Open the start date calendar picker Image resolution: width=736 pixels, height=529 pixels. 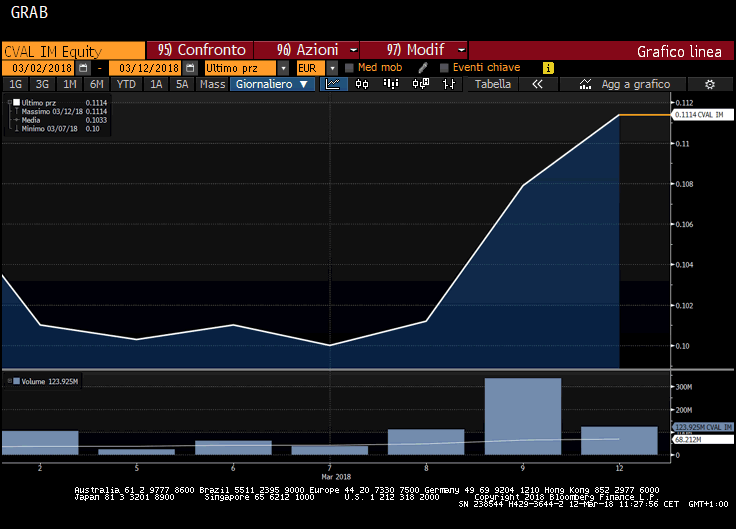pos(83,68)
